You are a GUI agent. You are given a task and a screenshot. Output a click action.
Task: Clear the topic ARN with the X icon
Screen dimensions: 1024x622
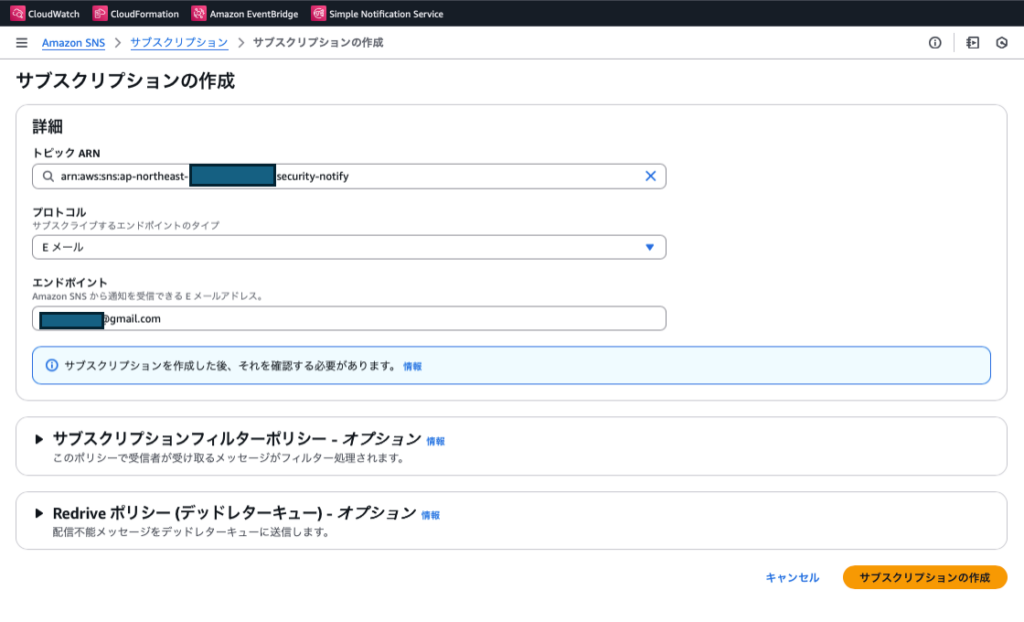click(x=652, y=176)
